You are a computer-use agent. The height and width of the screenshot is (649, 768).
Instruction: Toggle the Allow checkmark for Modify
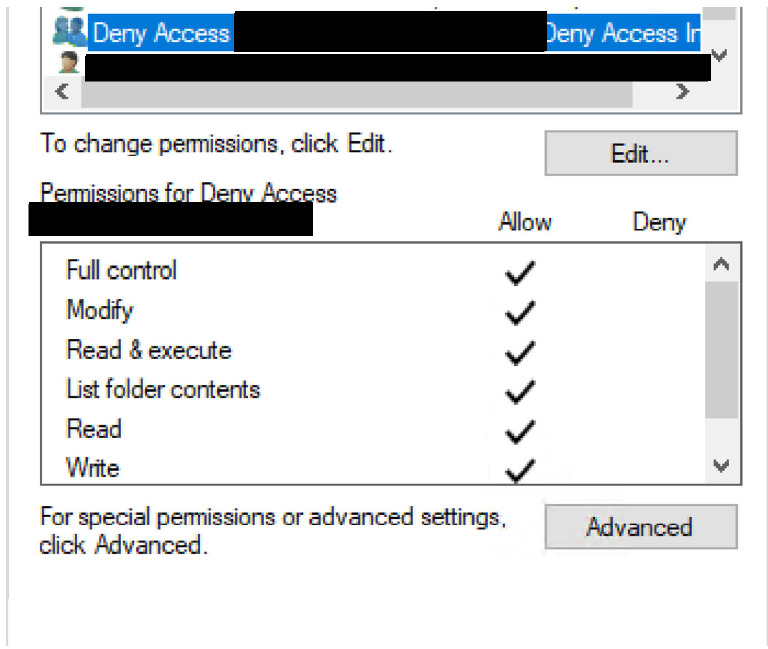(x=520, y=312)
